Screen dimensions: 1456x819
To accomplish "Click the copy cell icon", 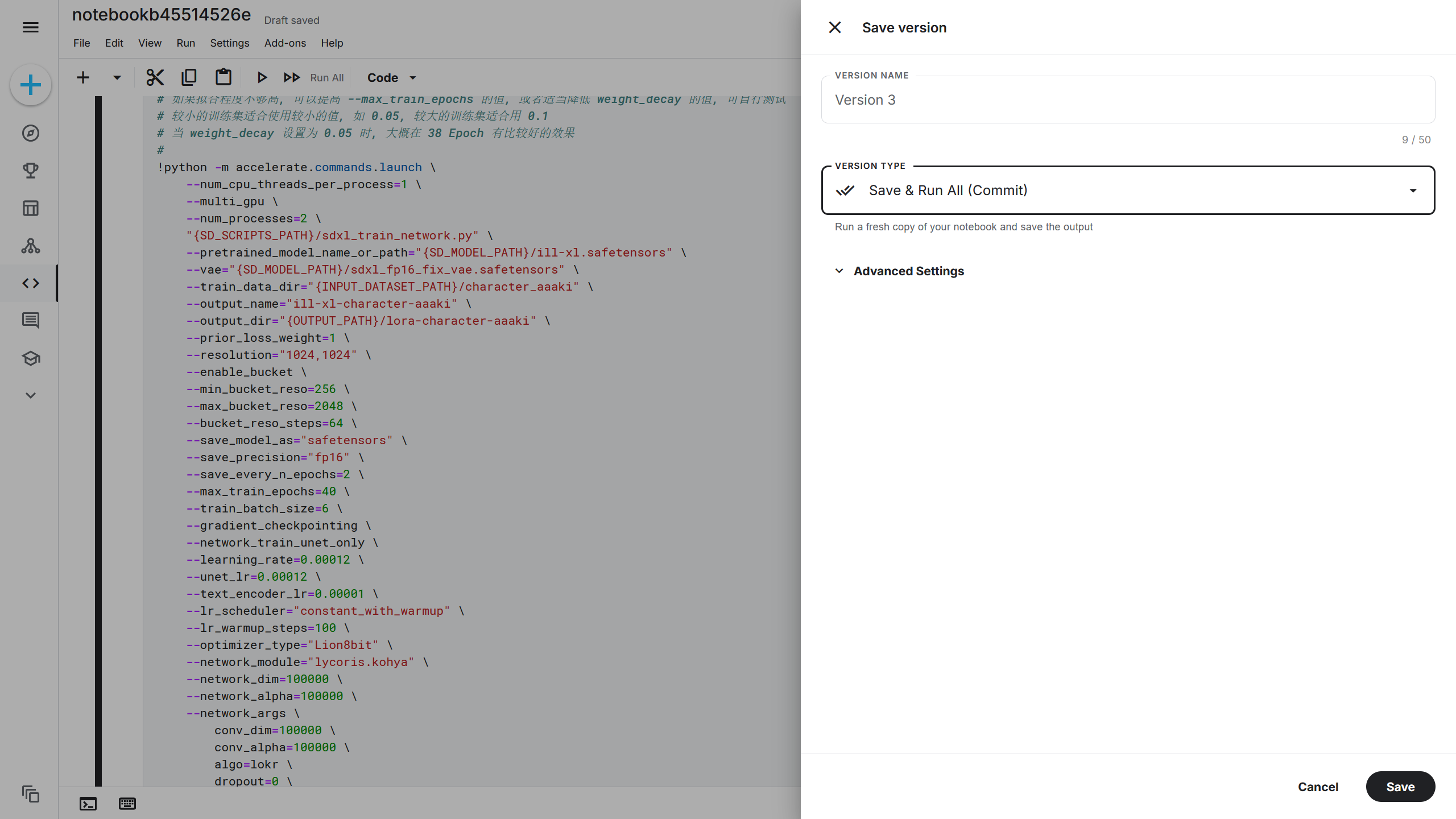I will pyautogui.click(x=189, y=77).
